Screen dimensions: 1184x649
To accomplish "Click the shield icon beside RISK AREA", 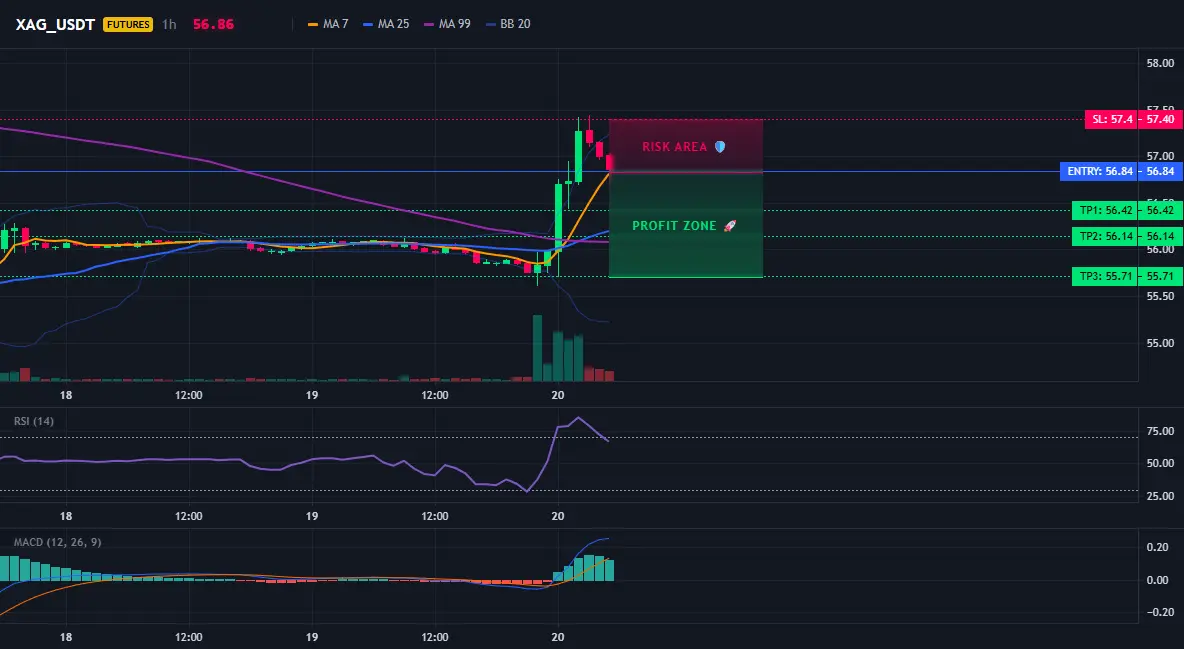I will [720, 147].
